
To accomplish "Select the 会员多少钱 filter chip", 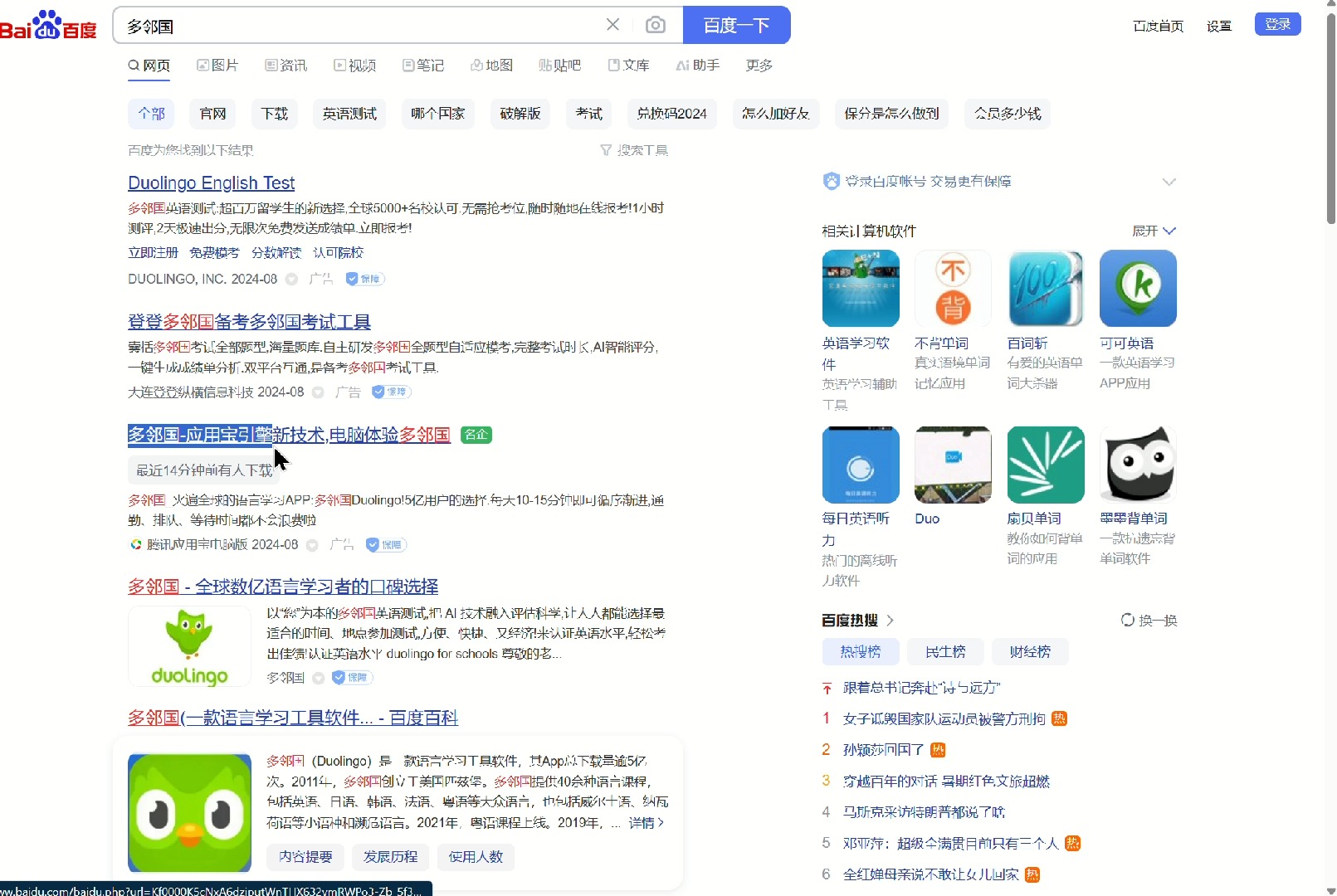I will click(x=1008, y=114).
